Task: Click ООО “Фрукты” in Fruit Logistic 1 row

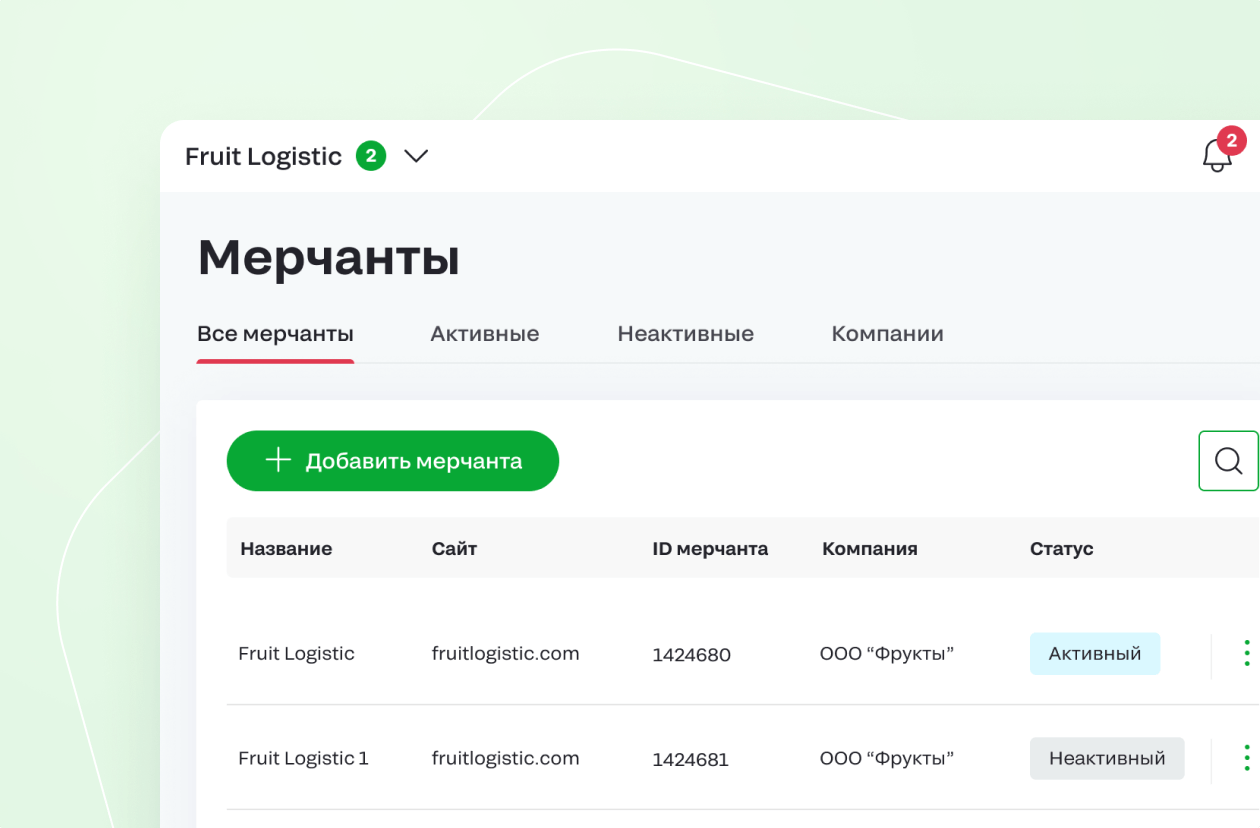Action: click(x=887, y=759)
